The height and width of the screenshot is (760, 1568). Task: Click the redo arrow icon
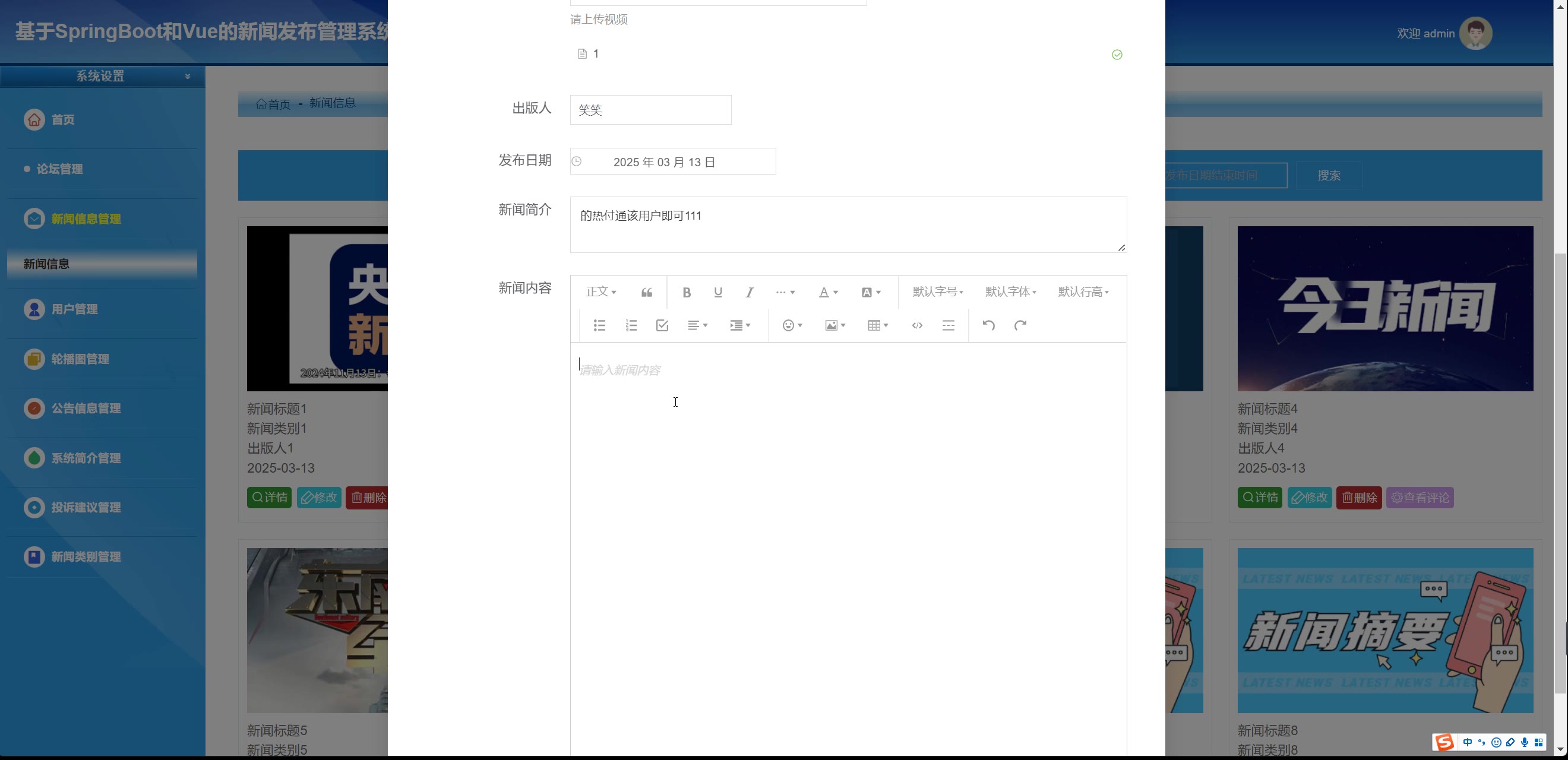click(1020, 325)
